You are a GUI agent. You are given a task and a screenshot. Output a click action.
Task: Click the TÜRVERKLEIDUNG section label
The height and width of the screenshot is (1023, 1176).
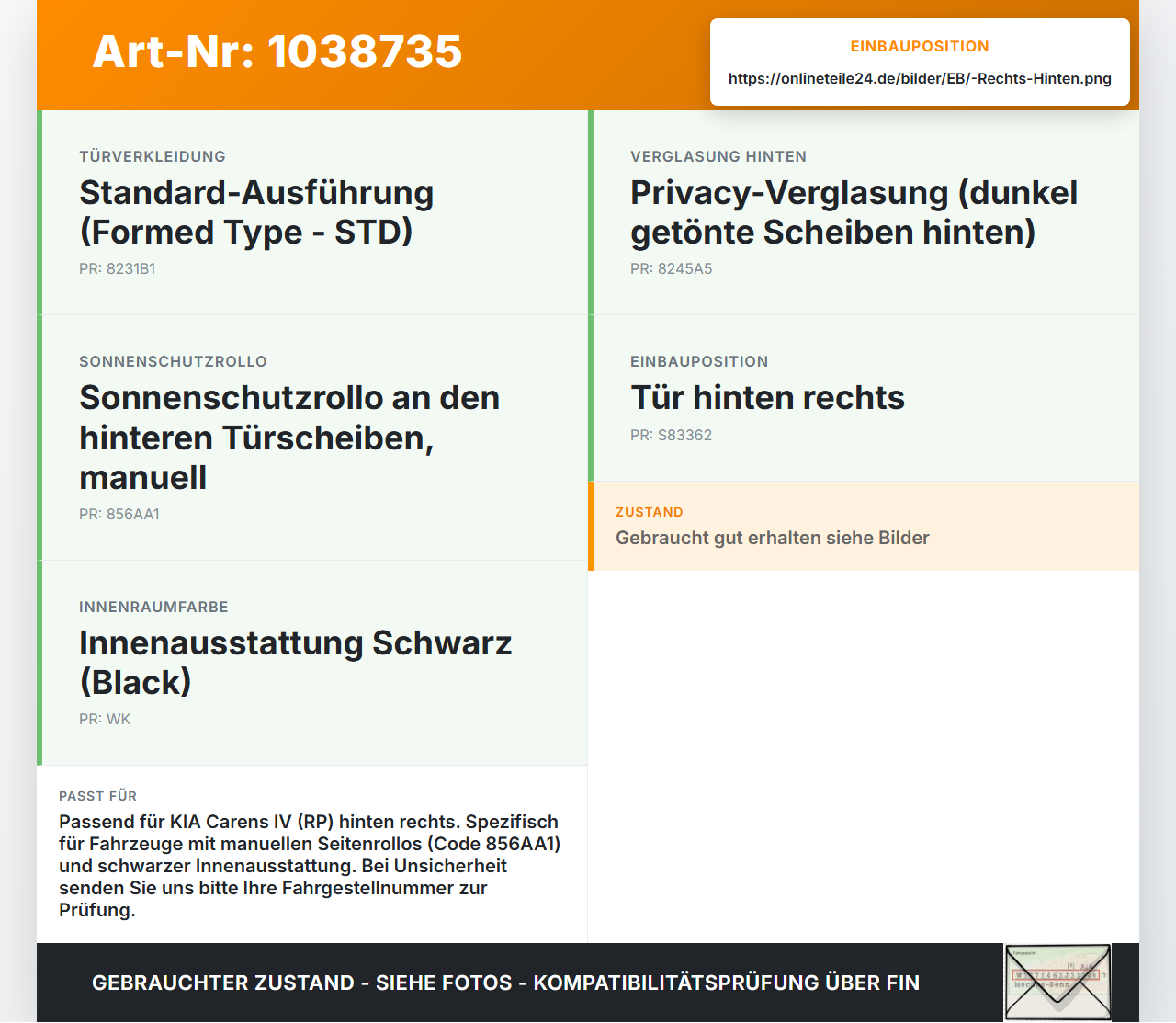153,156
